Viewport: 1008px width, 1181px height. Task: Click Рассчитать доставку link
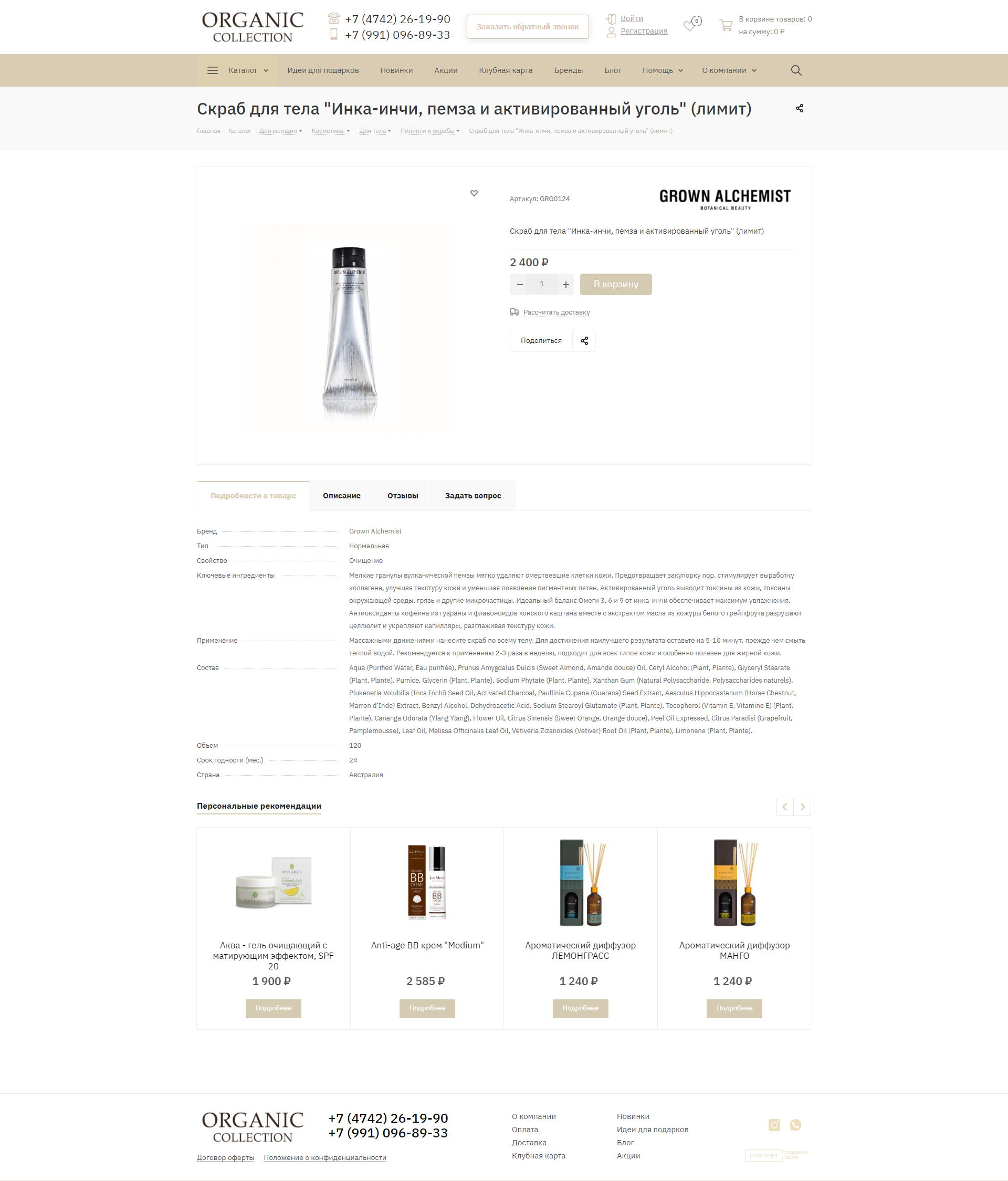pyautogui.click(x=556, y=312)
